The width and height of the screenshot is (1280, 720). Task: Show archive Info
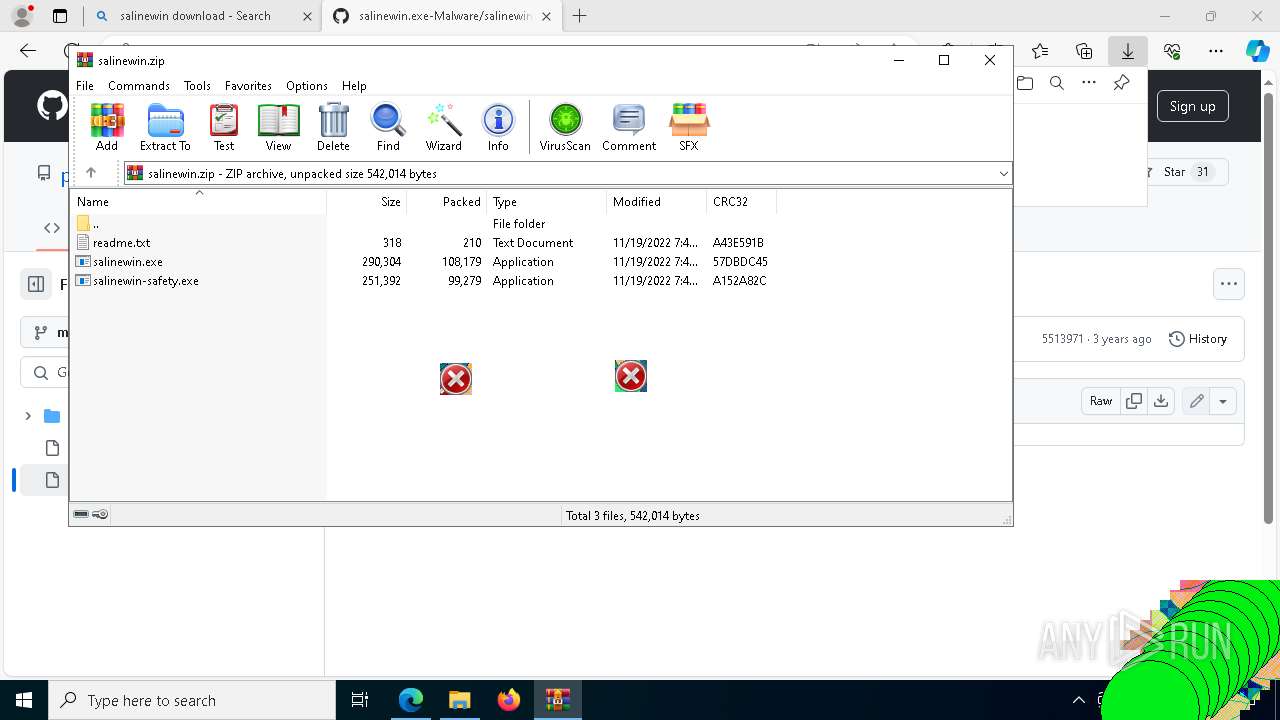click(498, 127)
